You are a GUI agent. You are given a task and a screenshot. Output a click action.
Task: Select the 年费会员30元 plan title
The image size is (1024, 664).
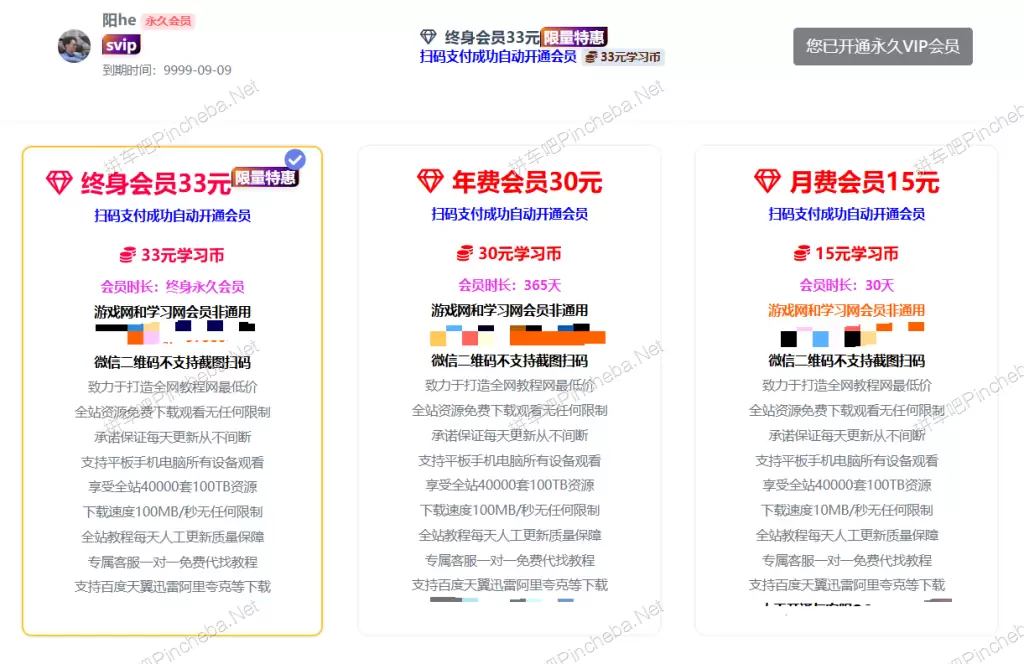click(x=527, y=182)
